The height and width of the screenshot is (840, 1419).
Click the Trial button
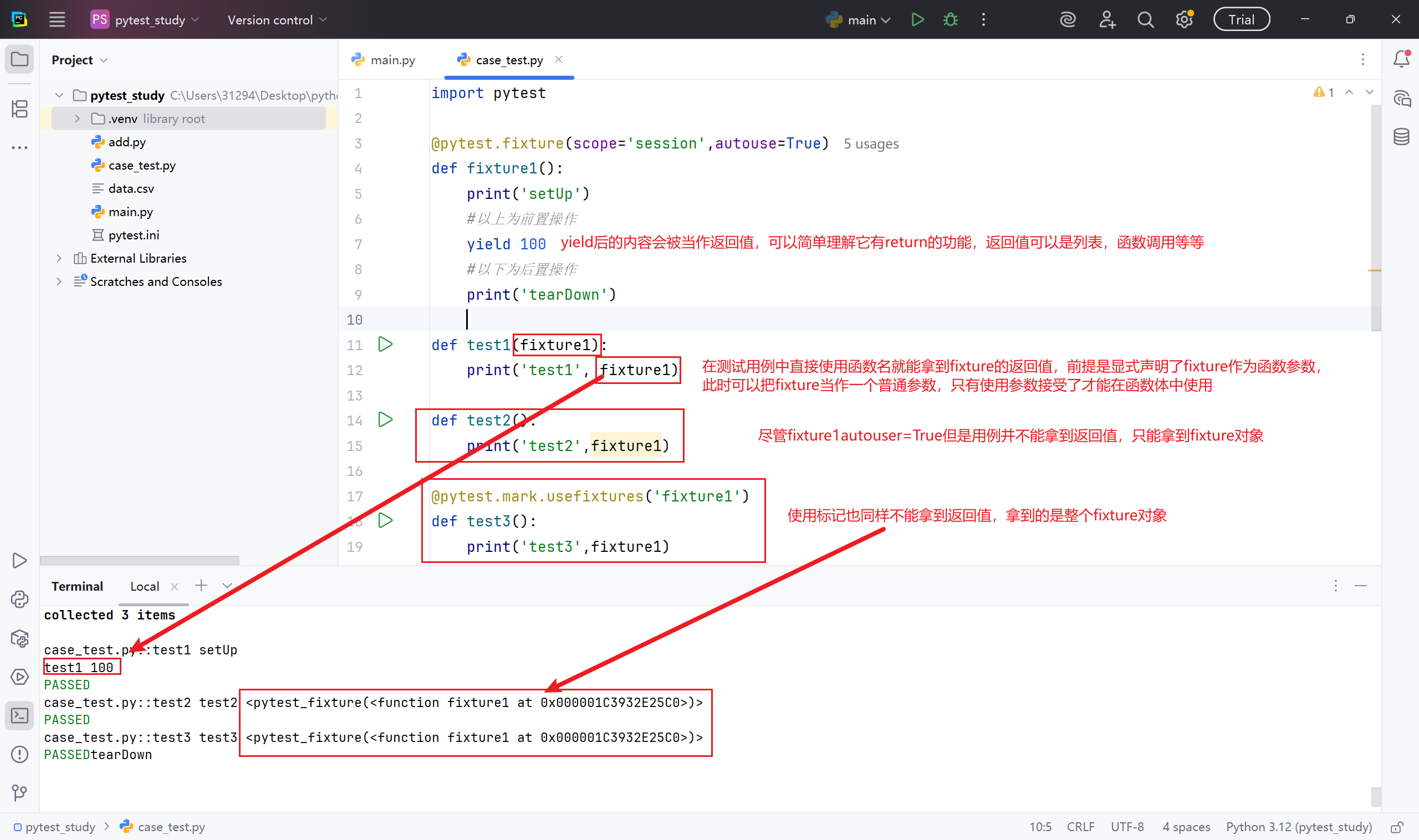tap(1241, 20)
